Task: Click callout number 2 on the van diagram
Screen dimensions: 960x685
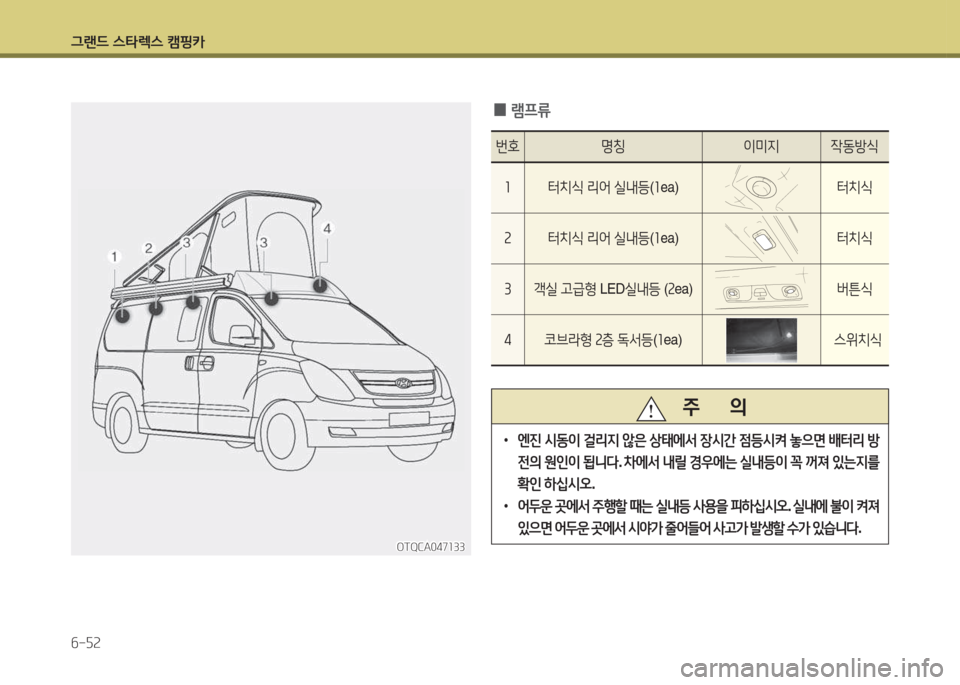Action: [x=149, y=248]
